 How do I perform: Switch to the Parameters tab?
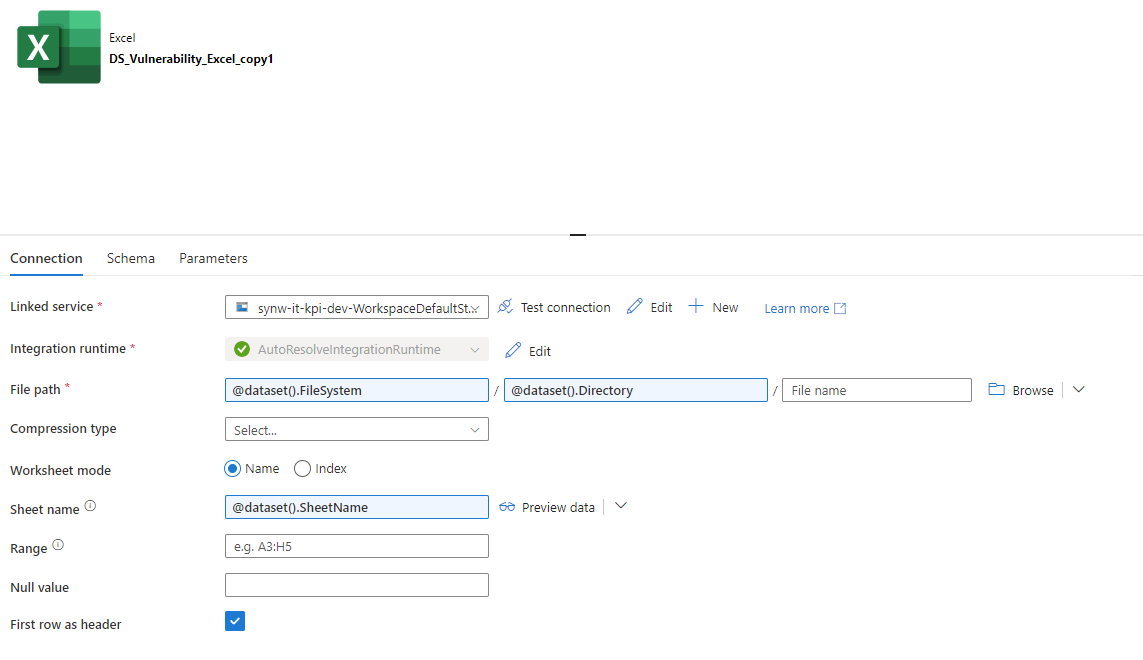point(214,258)
